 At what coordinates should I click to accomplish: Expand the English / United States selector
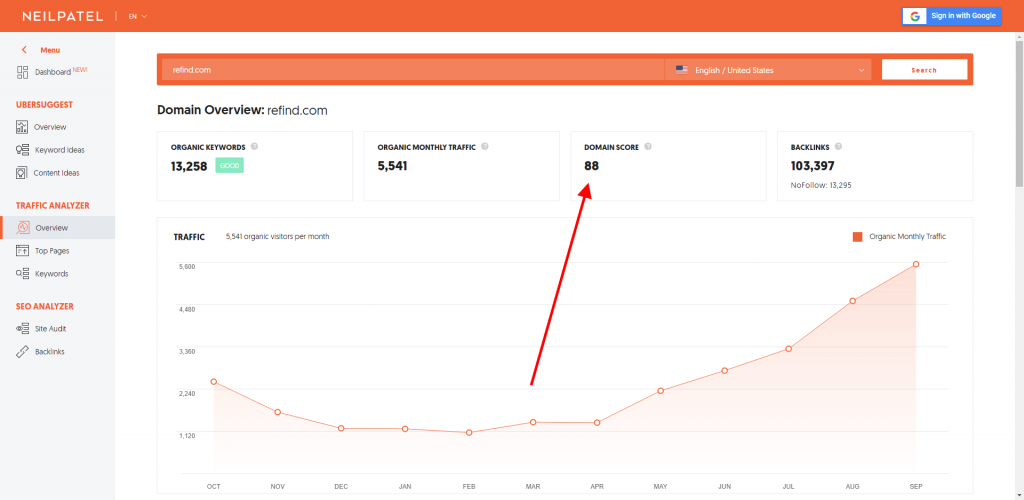tap(768, 70)
